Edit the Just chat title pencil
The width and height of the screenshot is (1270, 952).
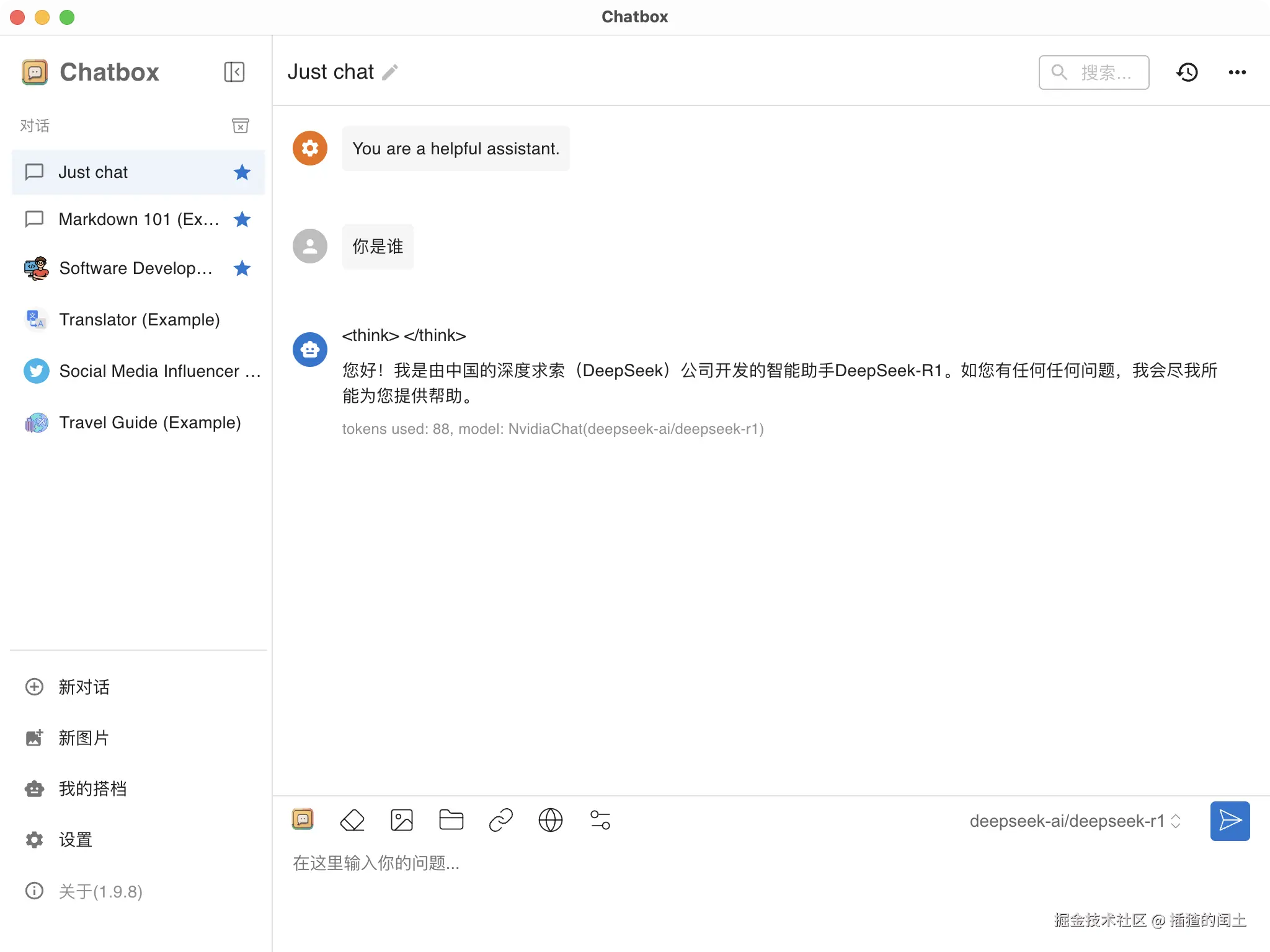(x=390, y=73)
